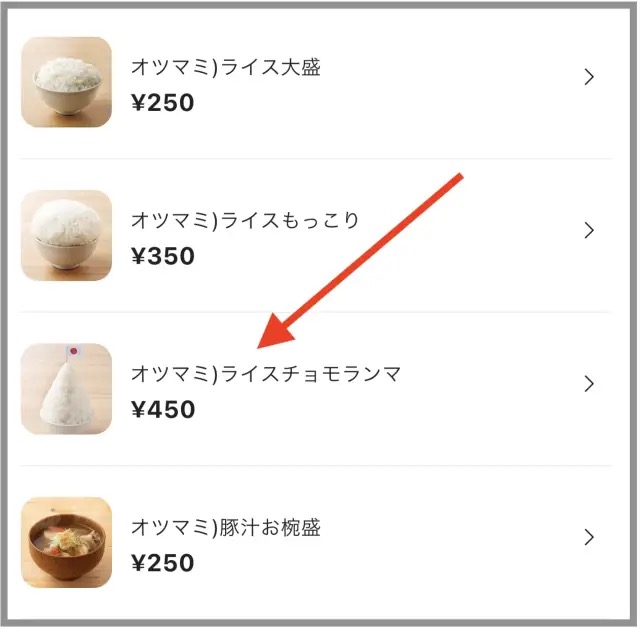Click the wooden bowl in soup image
This screenshot has height=629, width=640.
click(65, 550)
